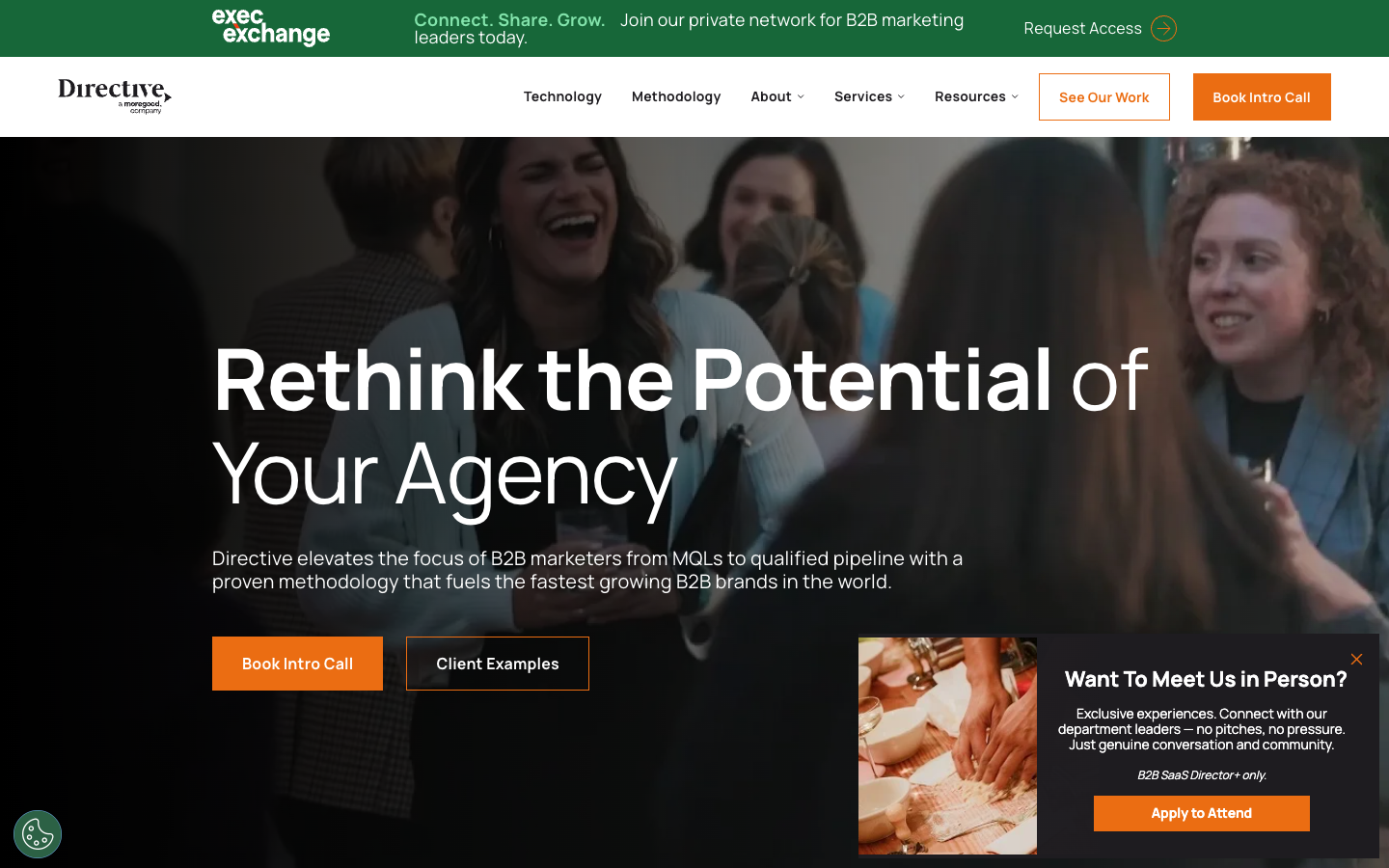Viewport: 1389px width, 868px height.
Task: Open the Methodology menu item
Action: coord(676,96)
